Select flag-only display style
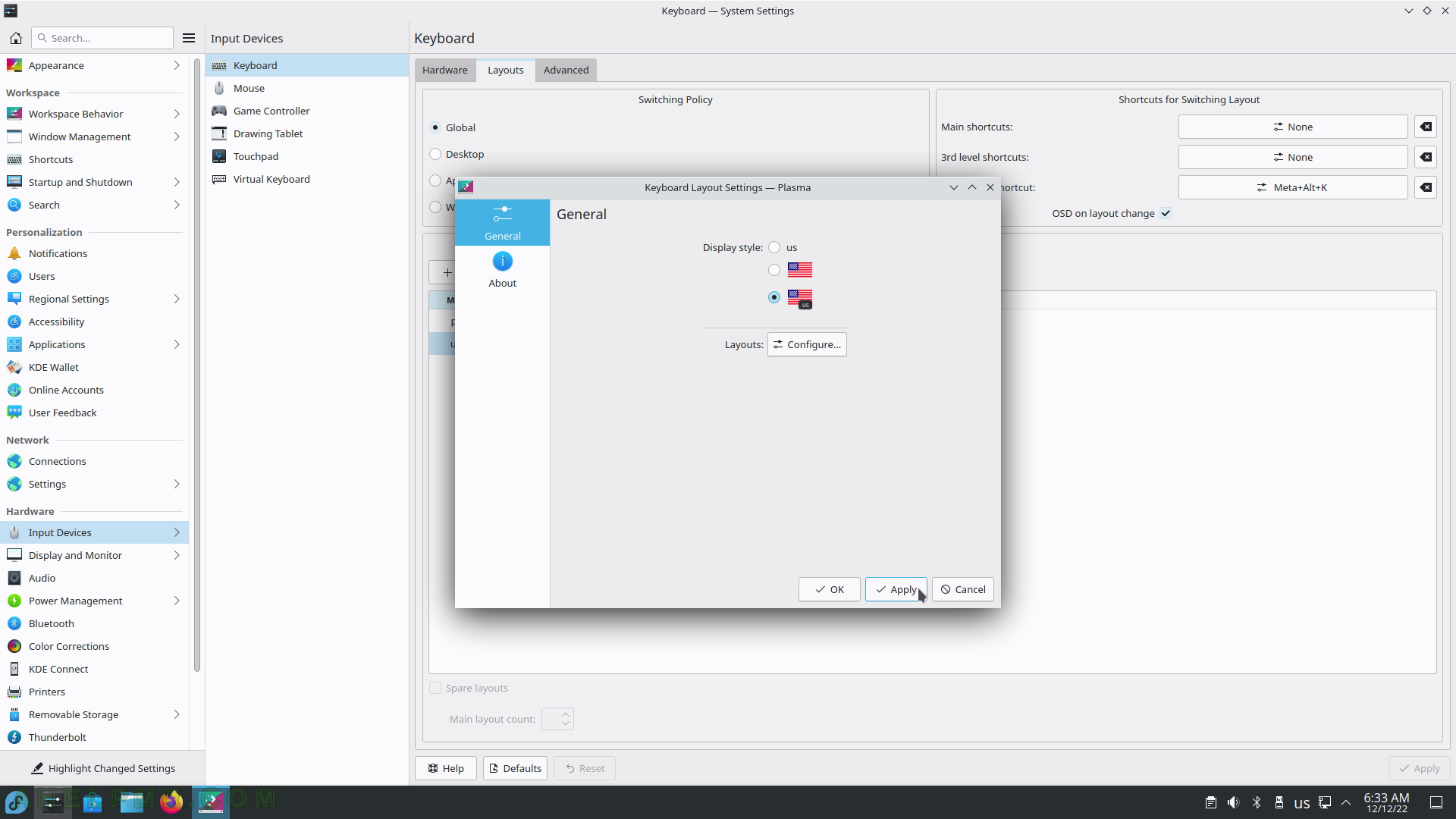 coord(774,270)
